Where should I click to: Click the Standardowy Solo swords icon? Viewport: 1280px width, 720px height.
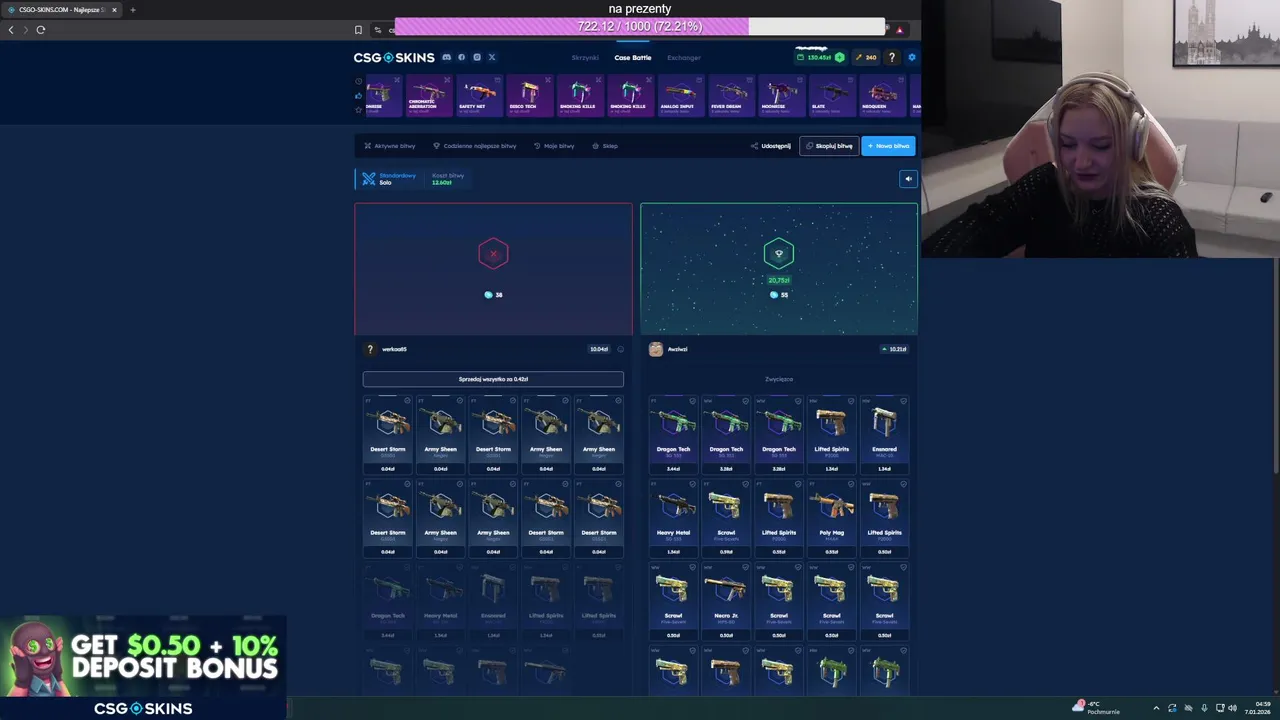coord(368,179)
